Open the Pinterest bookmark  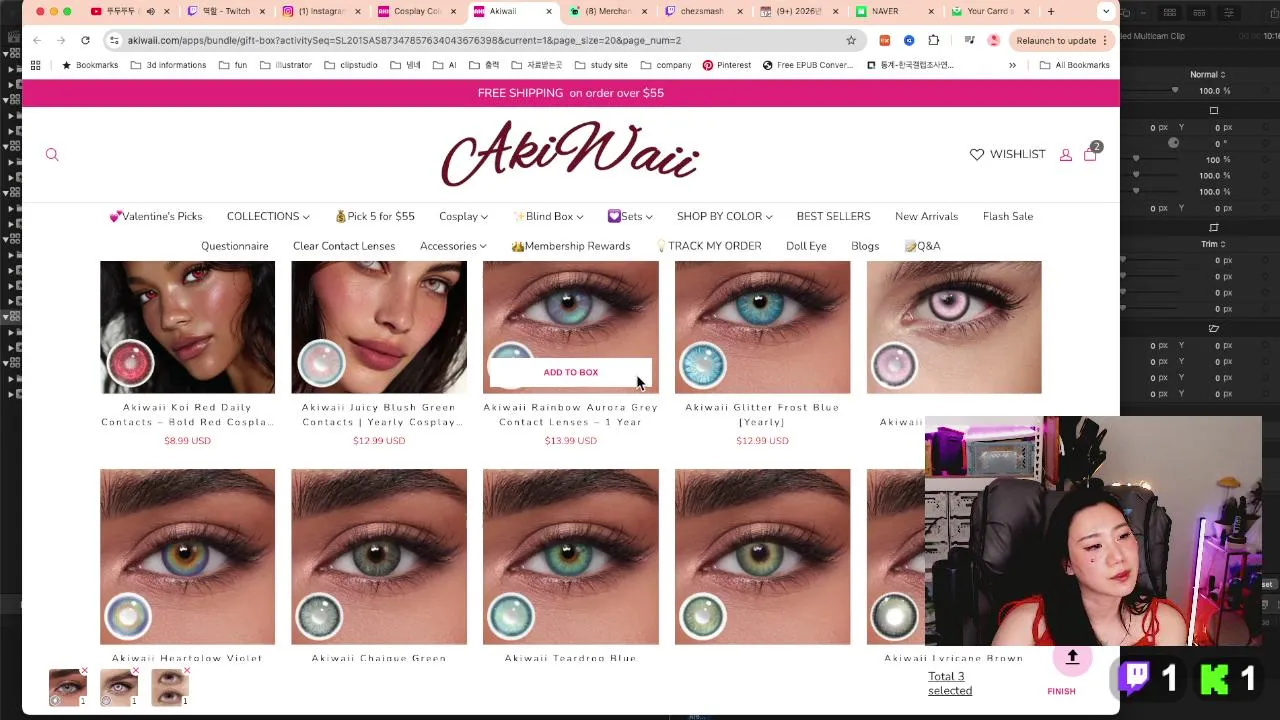[726, 65]
